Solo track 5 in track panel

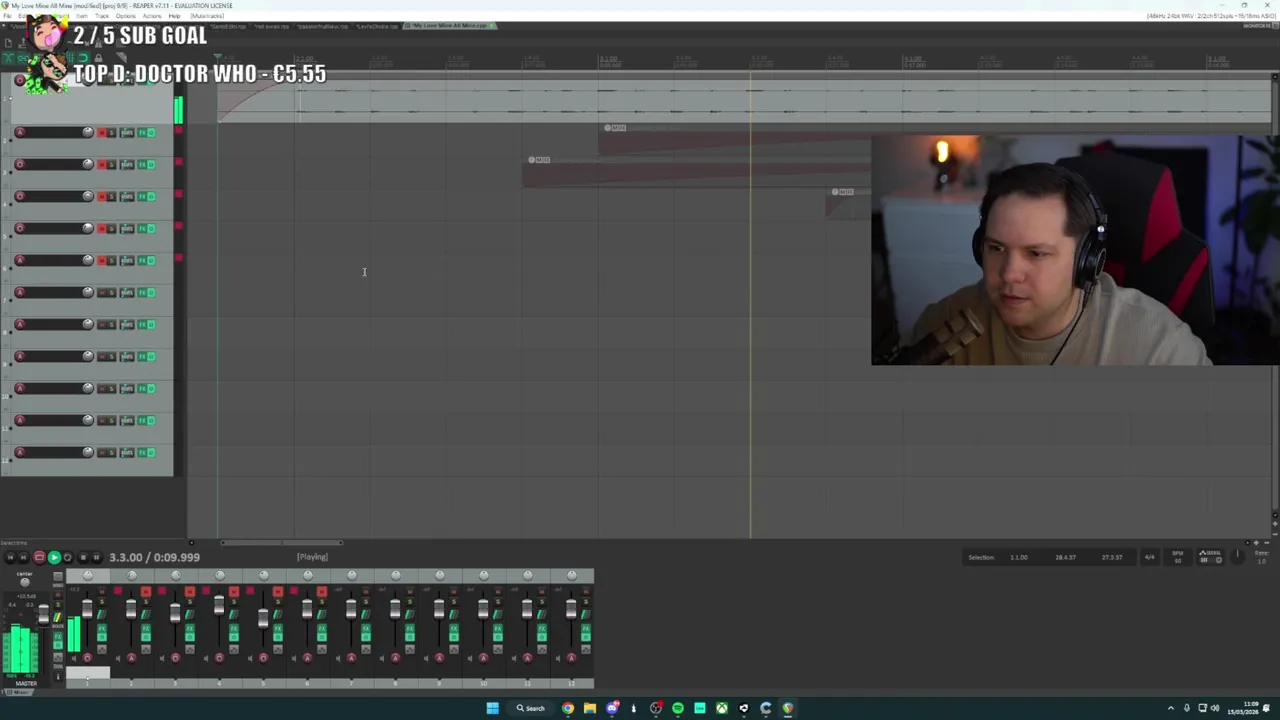click(112, 228)
